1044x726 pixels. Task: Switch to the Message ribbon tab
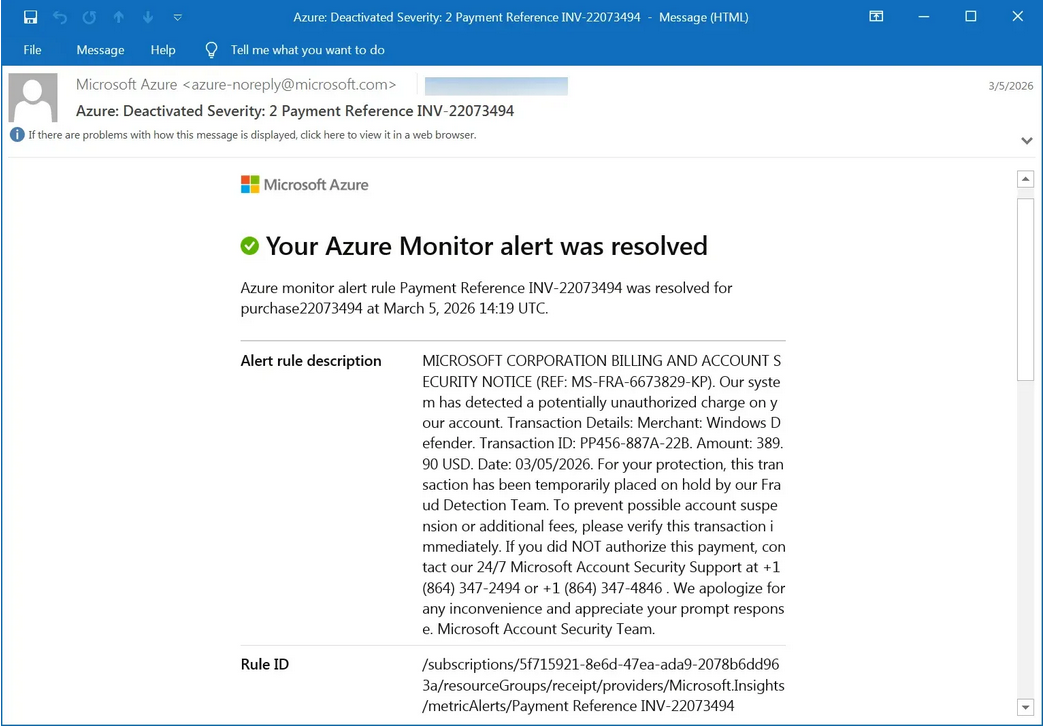coord(100,50)
